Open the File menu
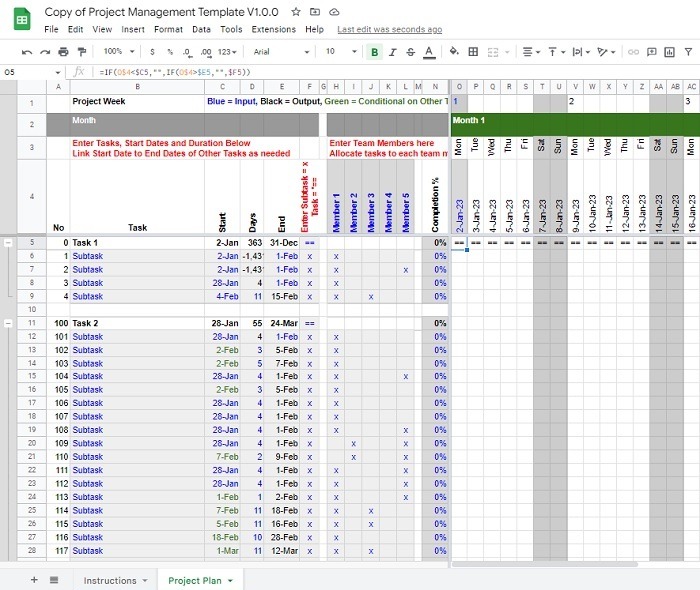 click(51, 29)
